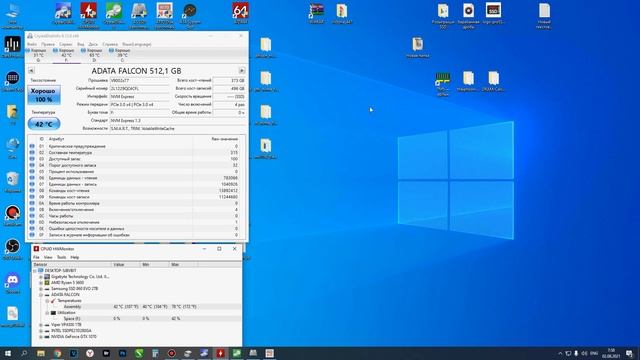Image resolution: width=640 pixels, height=360 pixels.
Task: Open the taskbar search magnifier
Action: [24, 353]
